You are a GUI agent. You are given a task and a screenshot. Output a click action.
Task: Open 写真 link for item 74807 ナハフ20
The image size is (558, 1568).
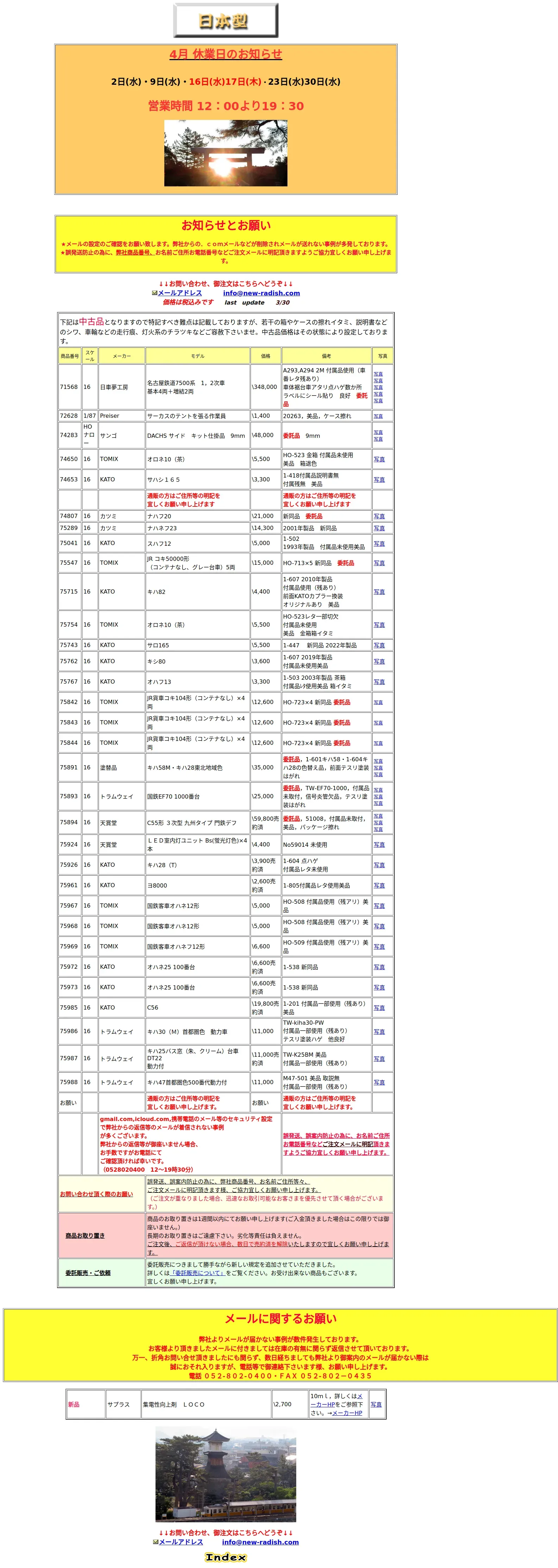(379, 516)
